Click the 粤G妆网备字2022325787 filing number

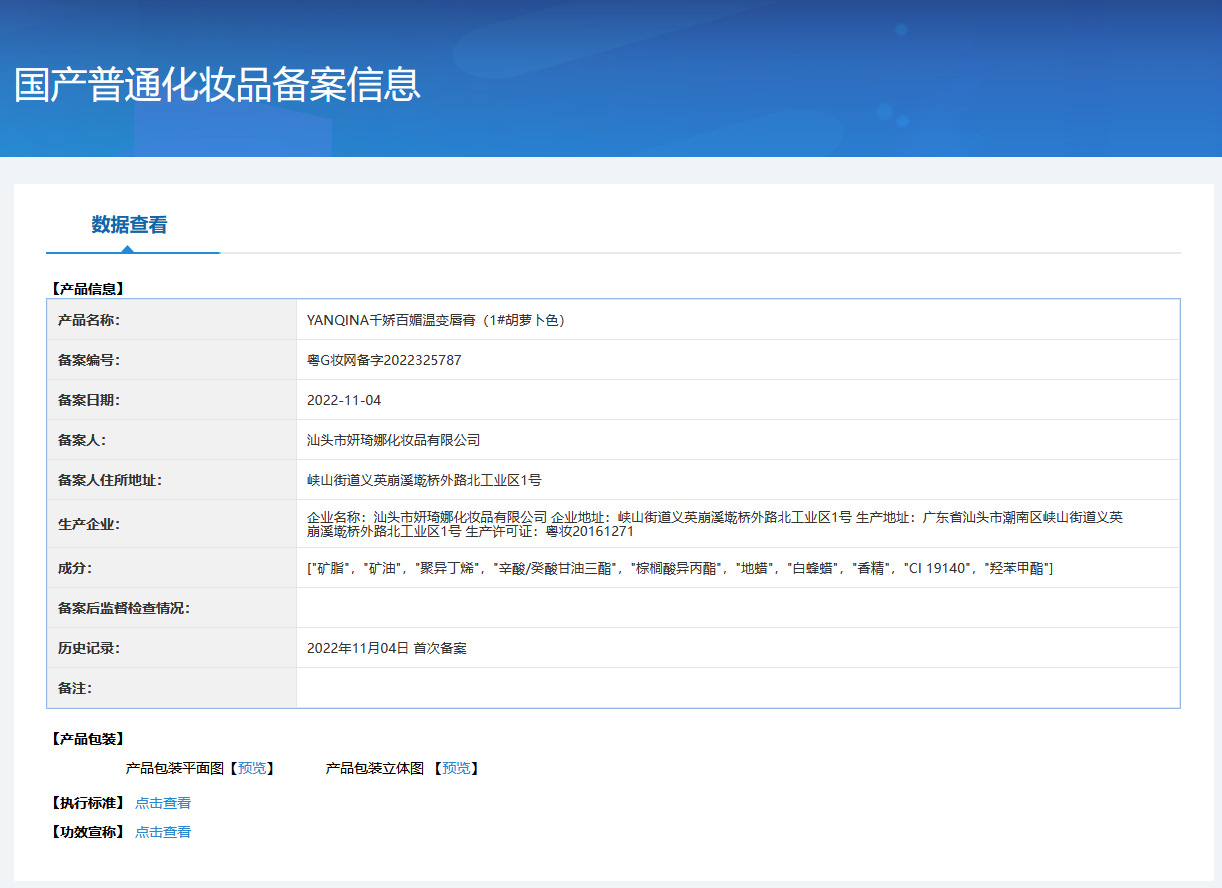point(384,360)
